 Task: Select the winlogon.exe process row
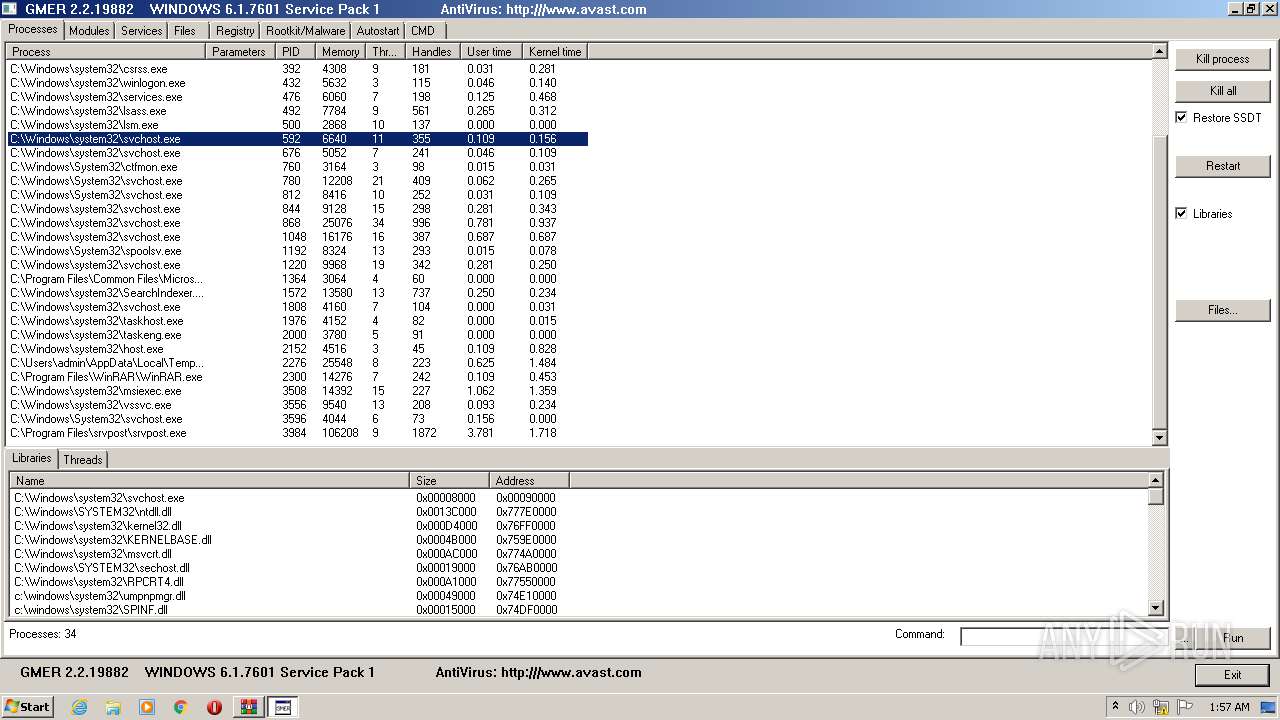(x=298, y=83)
